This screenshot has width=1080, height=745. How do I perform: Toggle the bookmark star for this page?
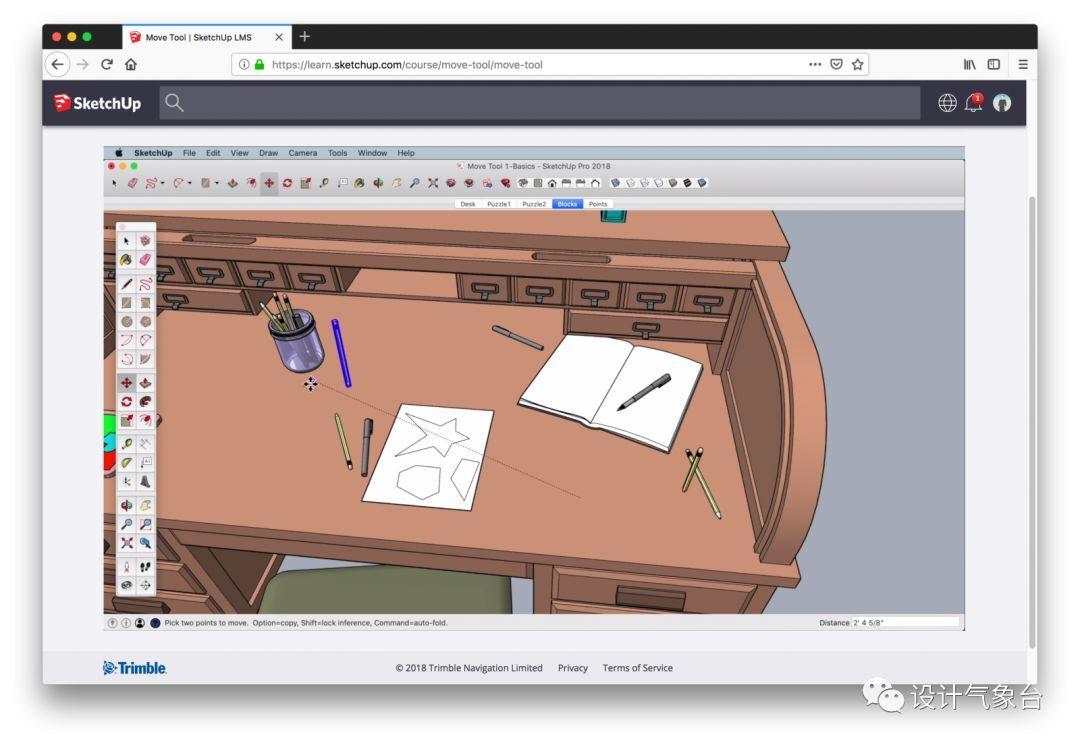click(858, 64)
